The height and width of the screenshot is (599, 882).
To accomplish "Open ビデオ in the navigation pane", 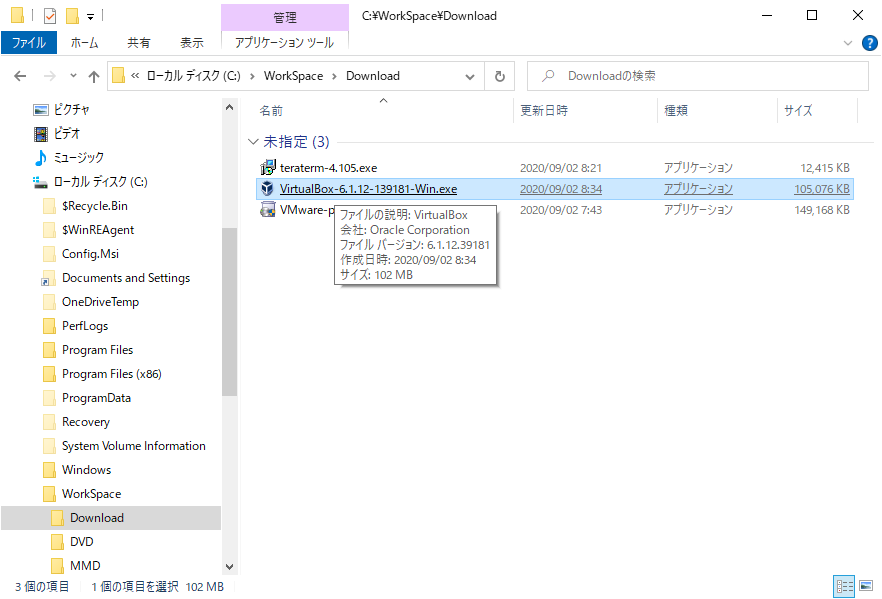I will click(67, 133).
